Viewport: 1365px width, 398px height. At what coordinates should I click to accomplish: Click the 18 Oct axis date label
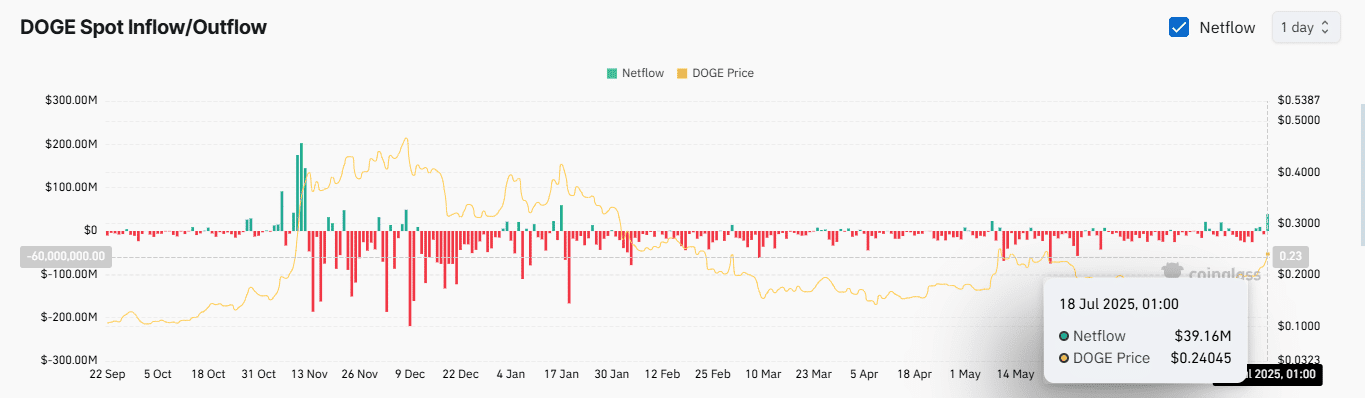[x=208, y=374]
